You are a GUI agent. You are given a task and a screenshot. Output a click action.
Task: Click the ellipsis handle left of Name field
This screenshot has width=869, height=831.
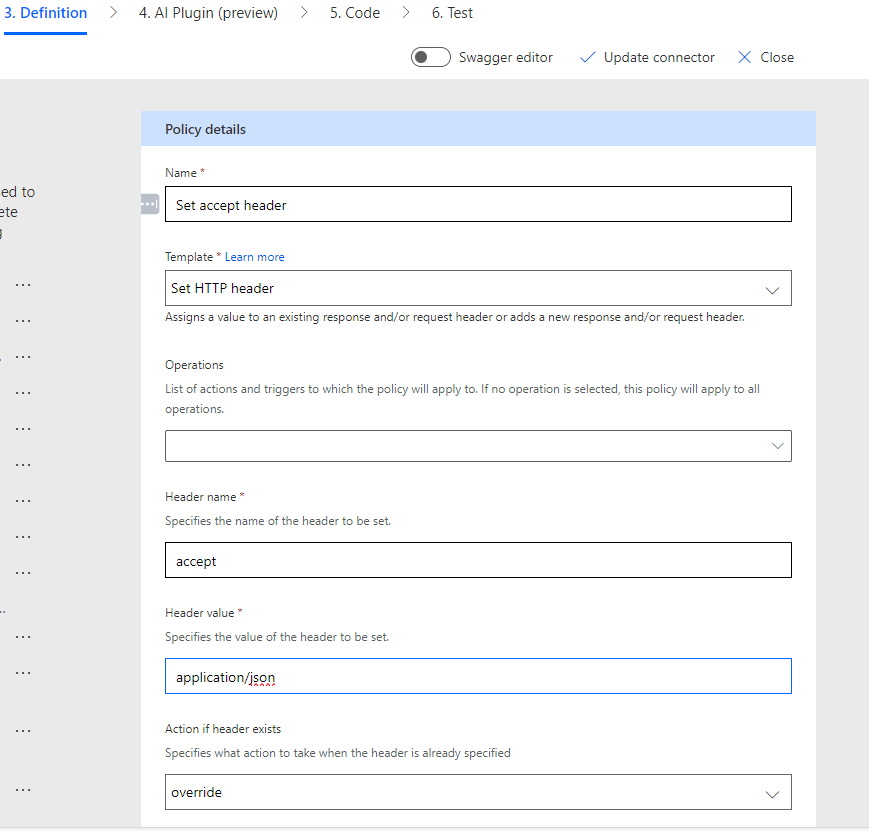(150, 204)
